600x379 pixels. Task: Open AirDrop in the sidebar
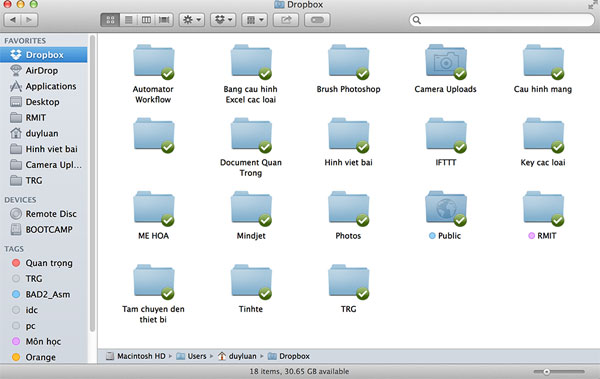tap(44, 70)
